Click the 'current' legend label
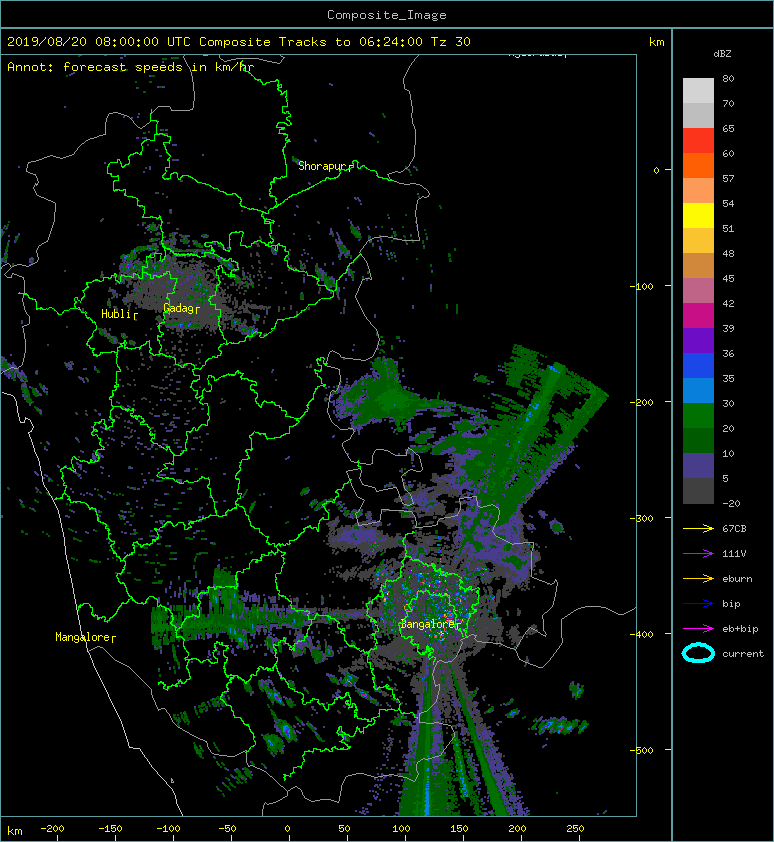The image size is (774, 842). (x=743, y=654)
